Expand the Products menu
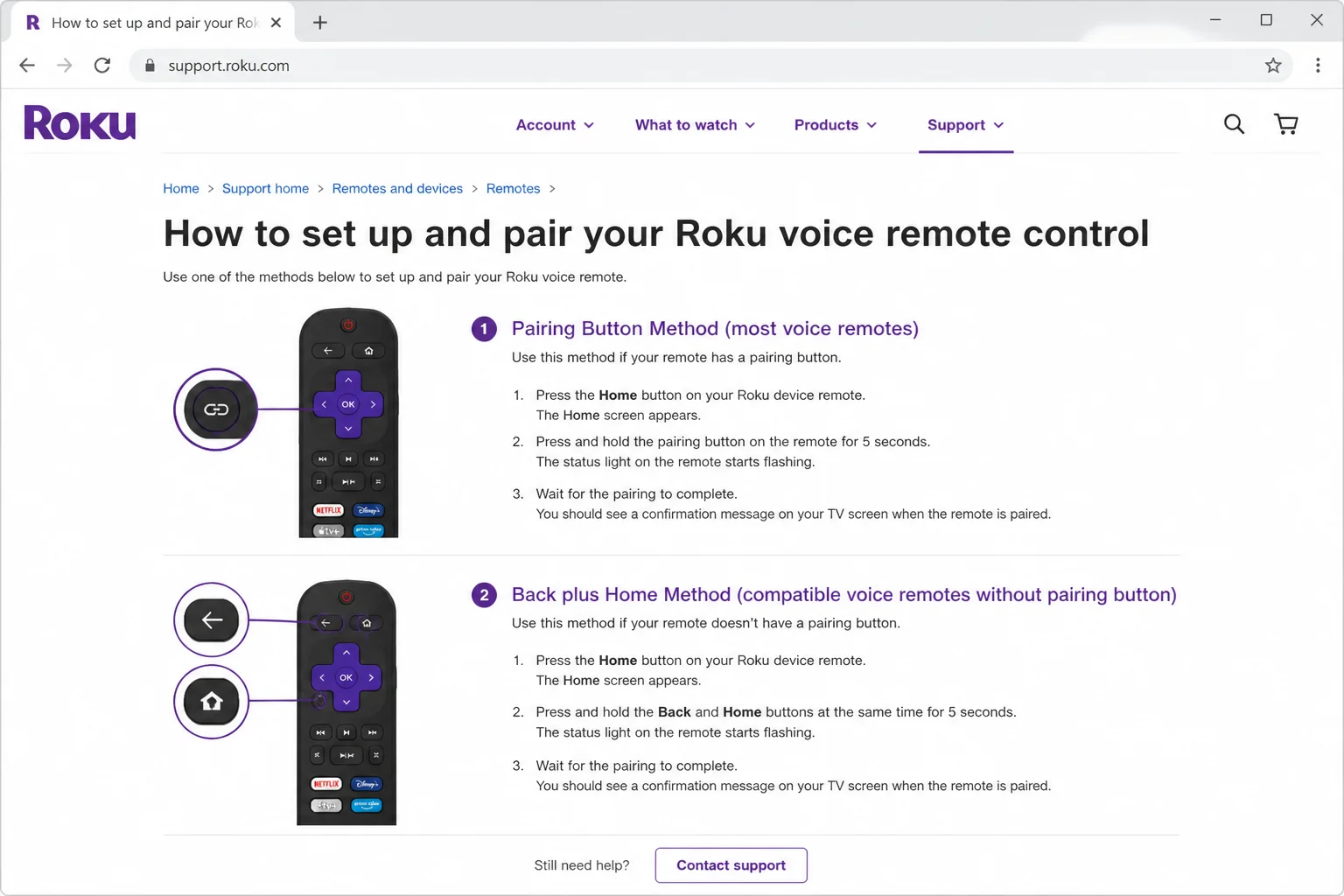Viewport: 1344px width, 896px height. (836, 125)
